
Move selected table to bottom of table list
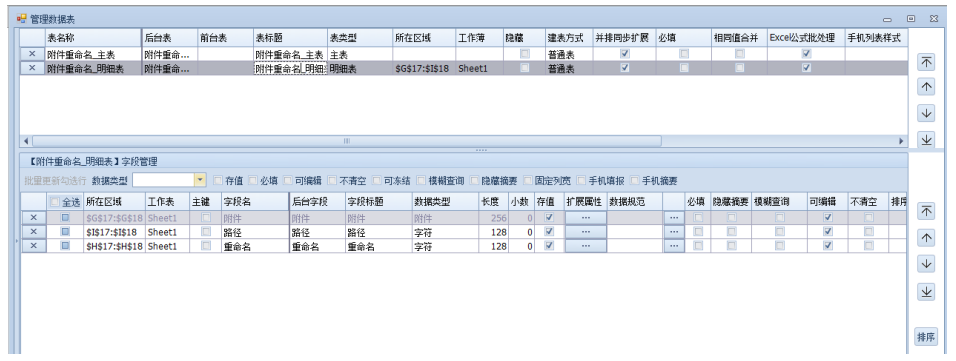(x=926, y=139)
